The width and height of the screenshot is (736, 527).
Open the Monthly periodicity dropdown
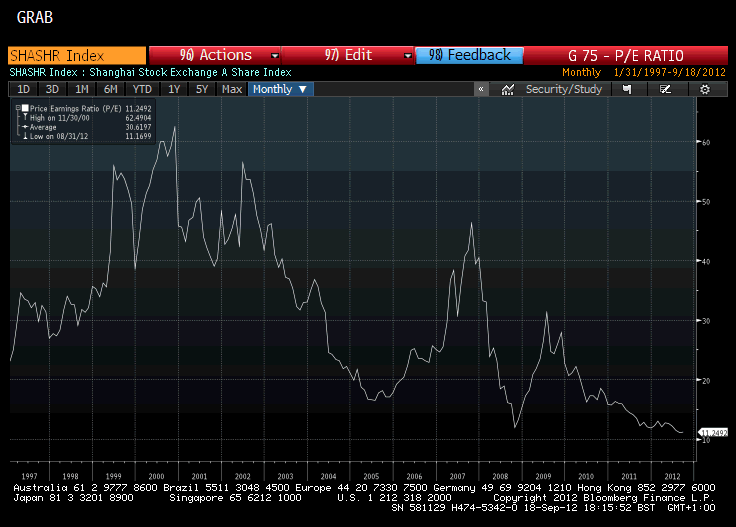(x=280, y=89)
